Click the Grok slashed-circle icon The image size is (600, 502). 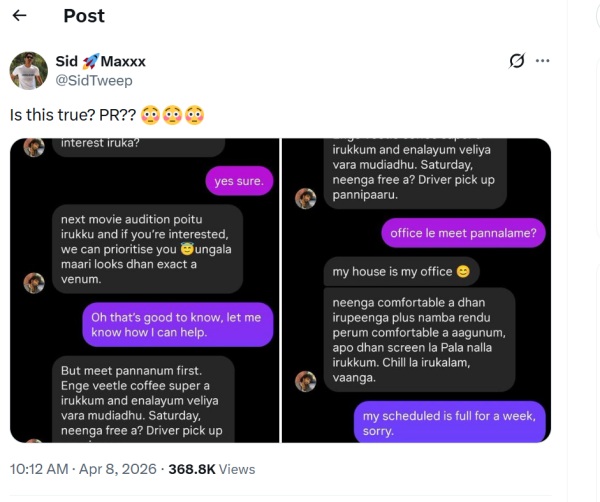click(516, 61)
